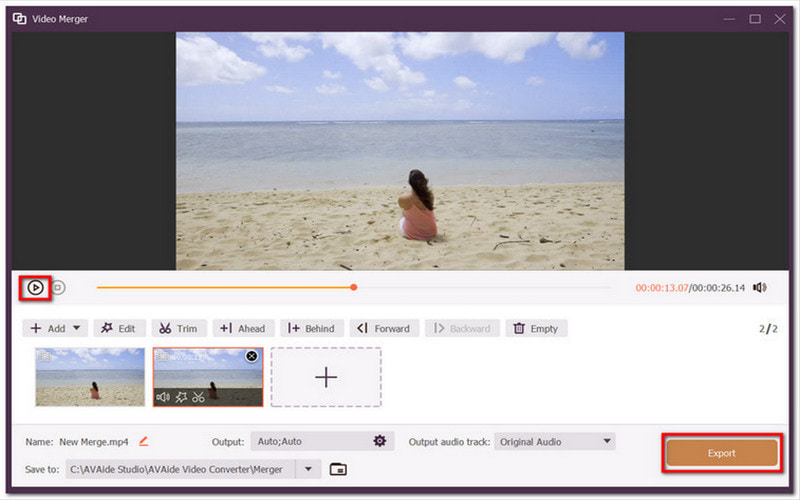Rename the file using the pencil icon
This screenshot has height=500, width=800.
pyautogui.click(x=144, y=441)
